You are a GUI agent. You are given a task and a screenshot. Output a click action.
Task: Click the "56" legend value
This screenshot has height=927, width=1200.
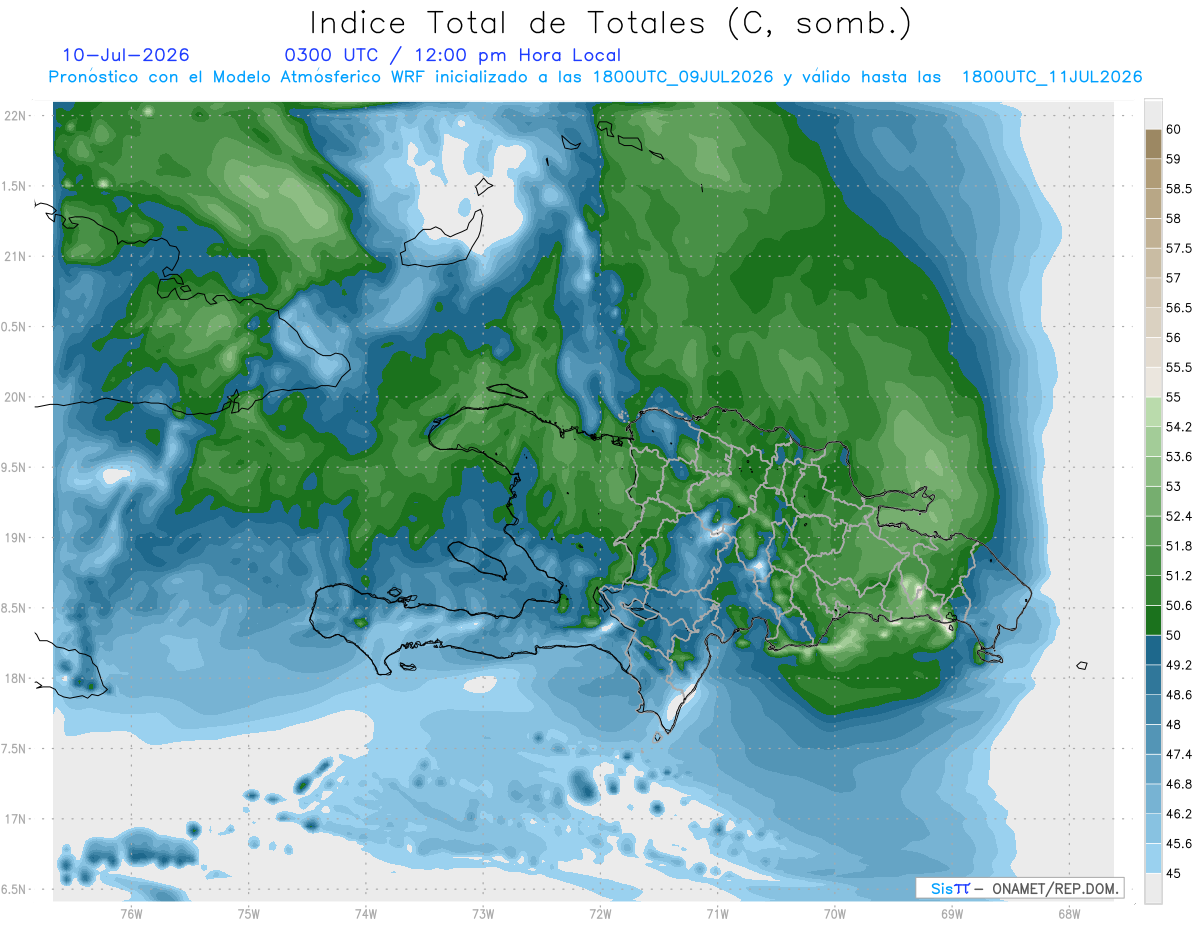1173,337
